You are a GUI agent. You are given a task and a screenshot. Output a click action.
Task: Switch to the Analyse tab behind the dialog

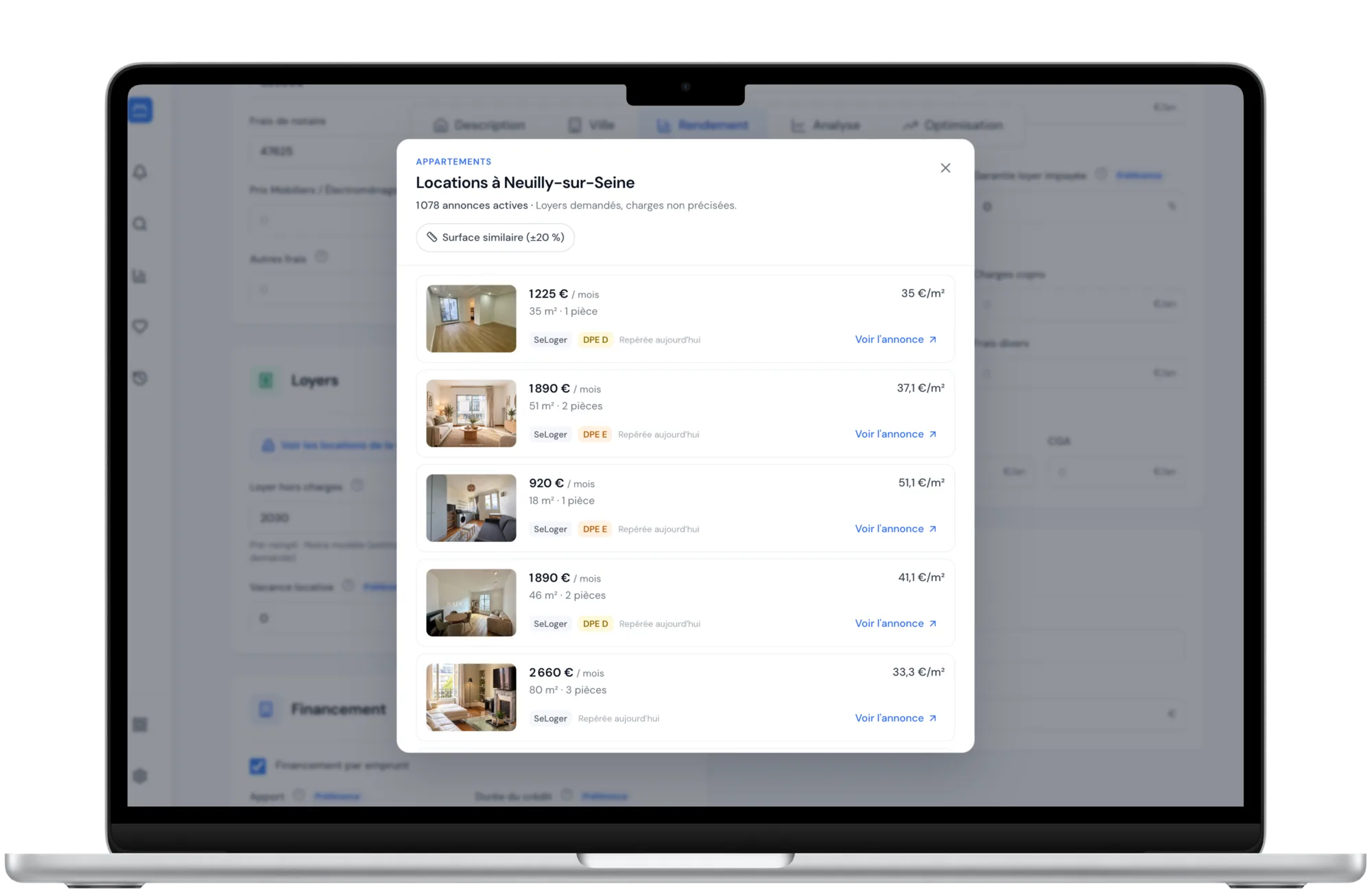tap(825, 126)
